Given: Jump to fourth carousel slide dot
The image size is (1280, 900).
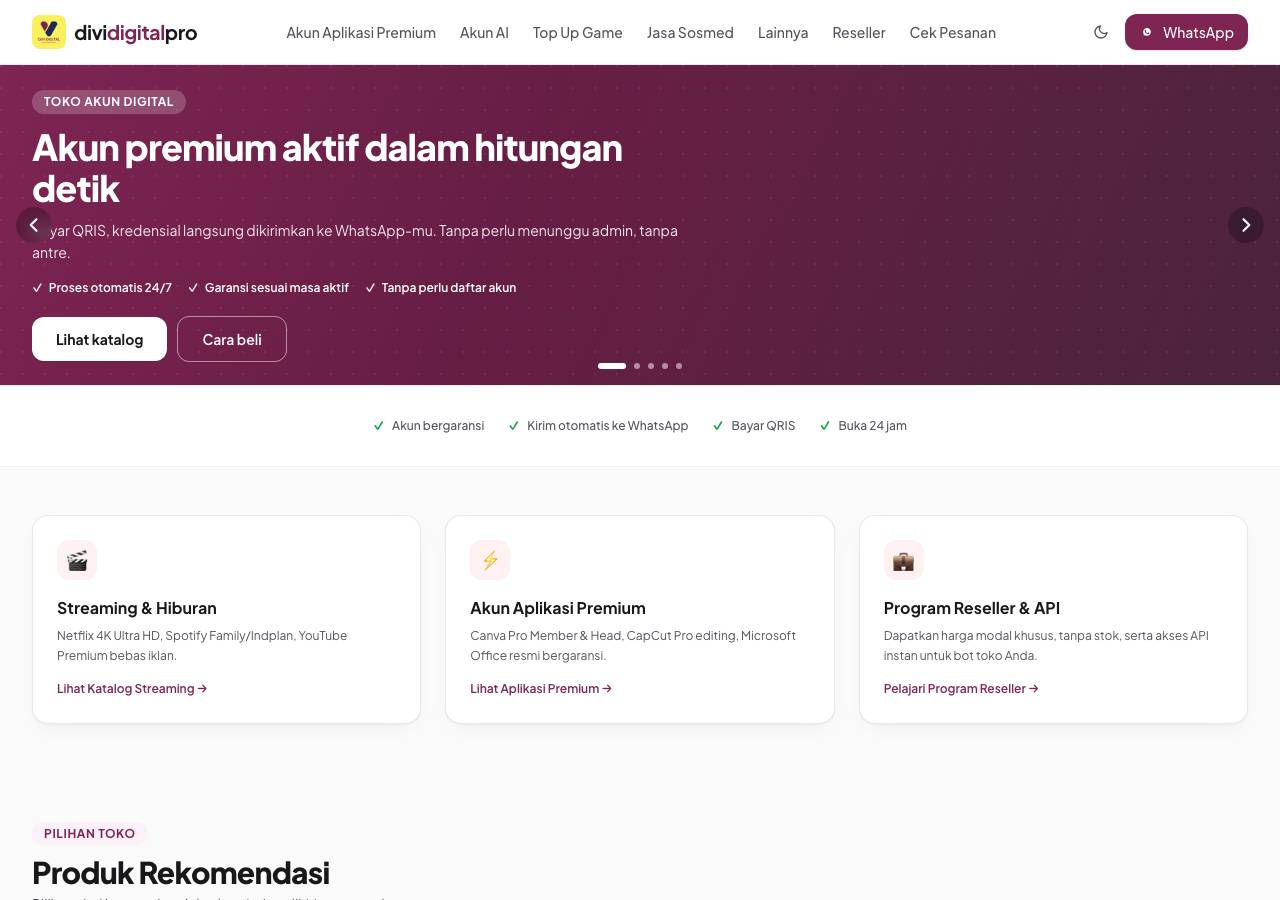Looking at the screenshot, I should click(x=665, y=366).
